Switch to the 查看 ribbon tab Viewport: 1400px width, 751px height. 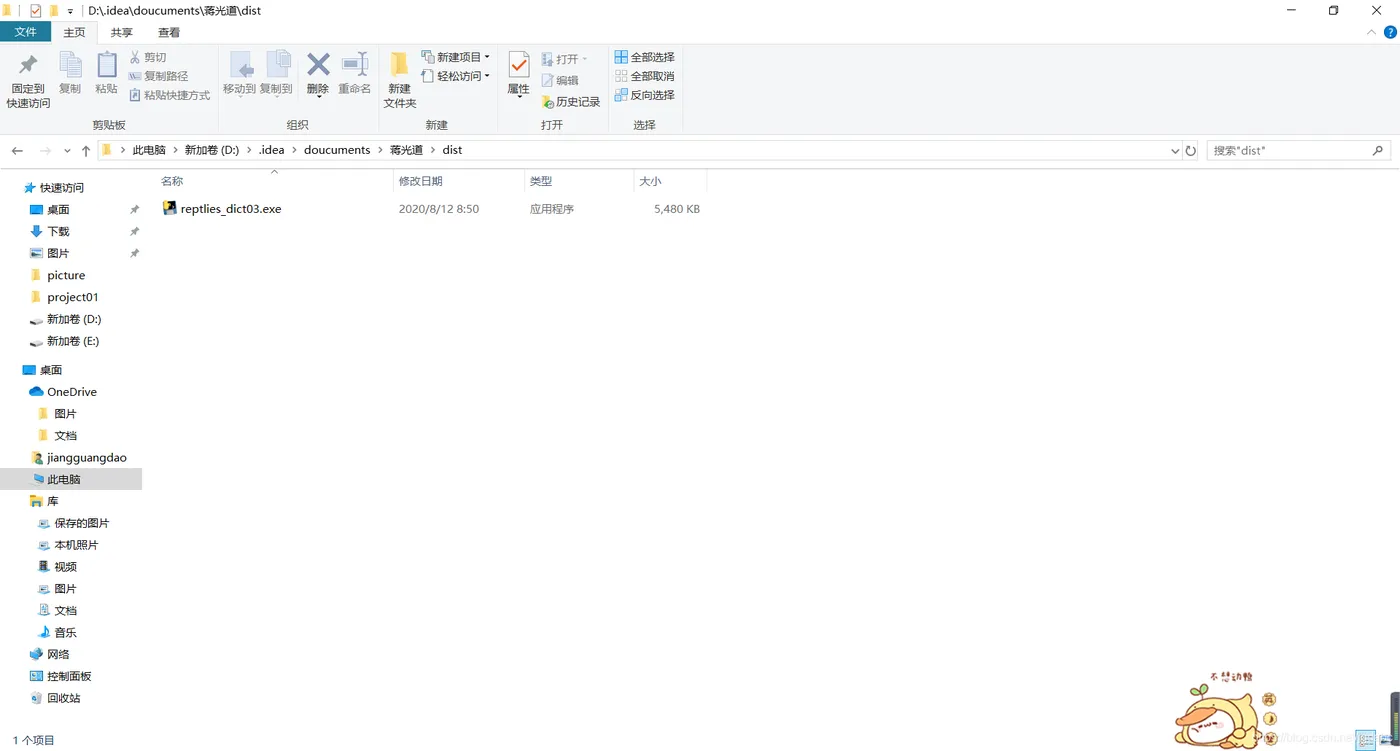tap(168, 32)
